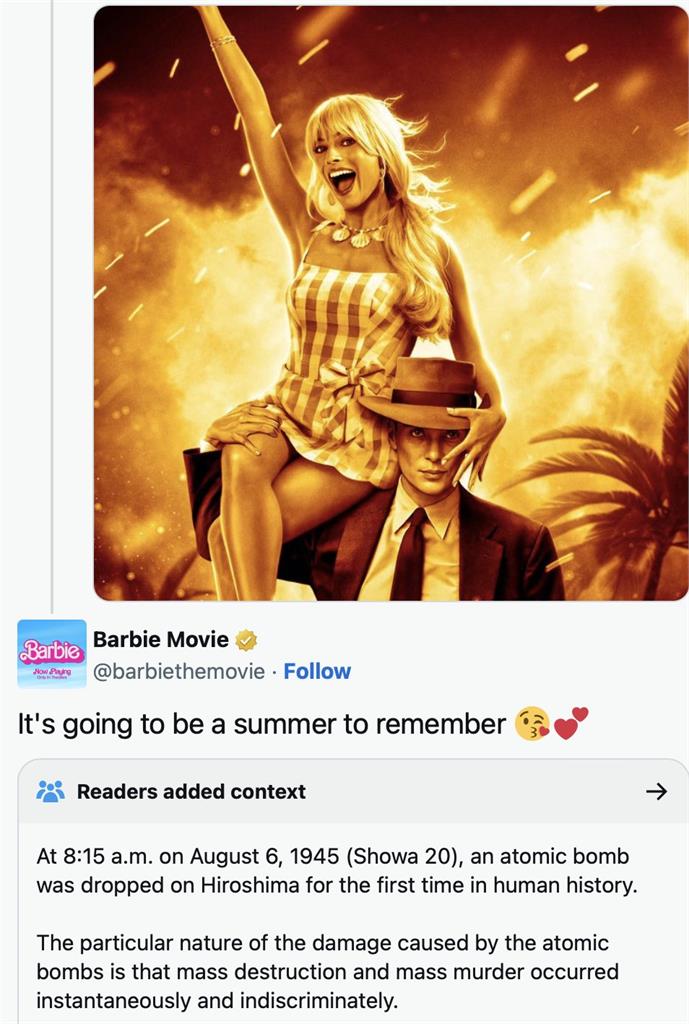Image resolution: width=689 pixels, height=1024 pixels.
Task: Click the kissing face emoji
Action: pos(532,724)
